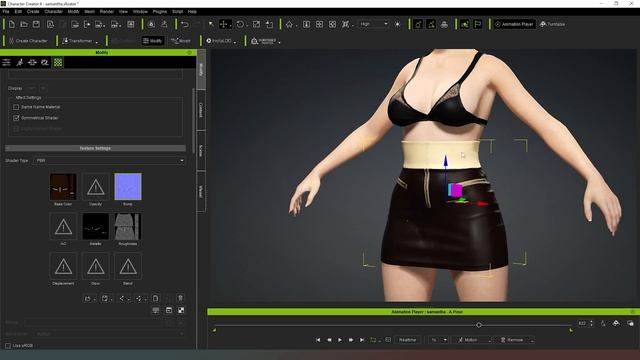The image size is (640, 360).
Task: Click the flag icon in top toolbar
Action: coord(478,24)
